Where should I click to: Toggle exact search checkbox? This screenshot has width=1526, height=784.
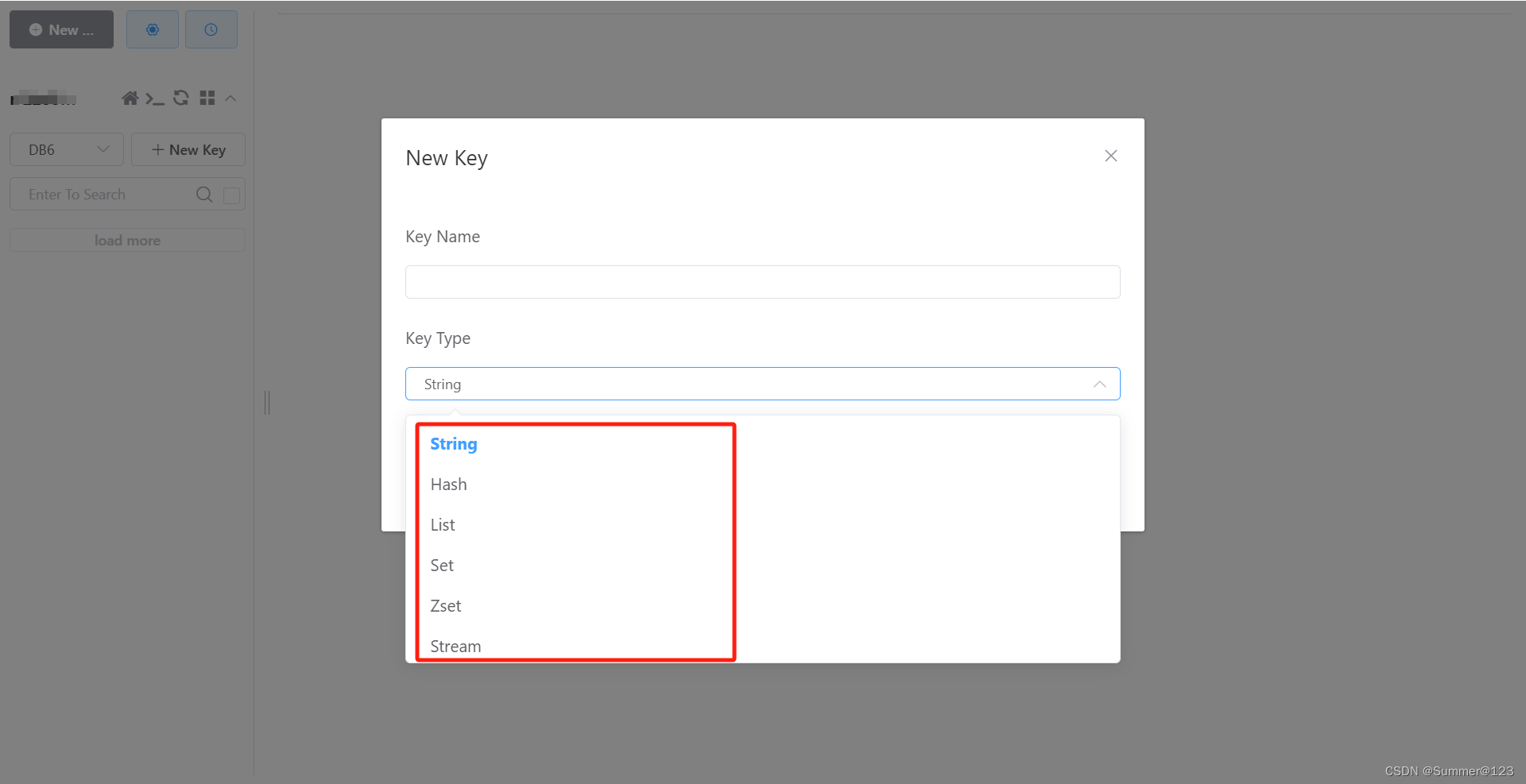click(232, 195)
